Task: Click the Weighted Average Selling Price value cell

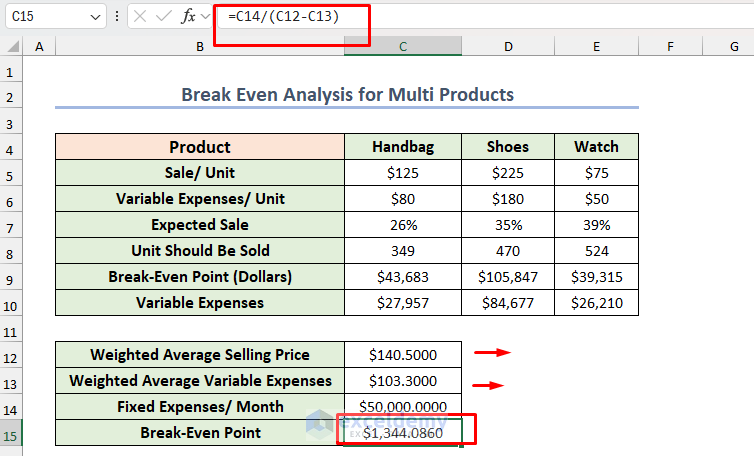Action: (402, 354)
